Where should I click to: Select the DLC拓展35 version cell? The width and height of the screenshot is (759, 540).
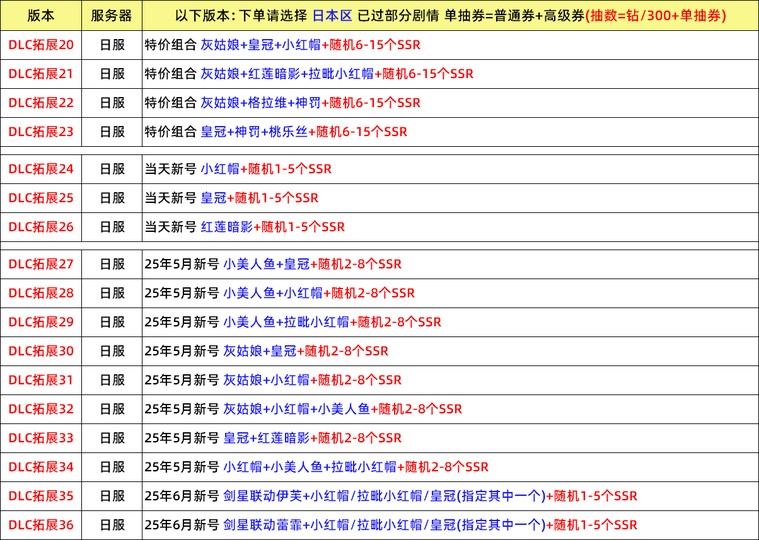pos(41,496)
